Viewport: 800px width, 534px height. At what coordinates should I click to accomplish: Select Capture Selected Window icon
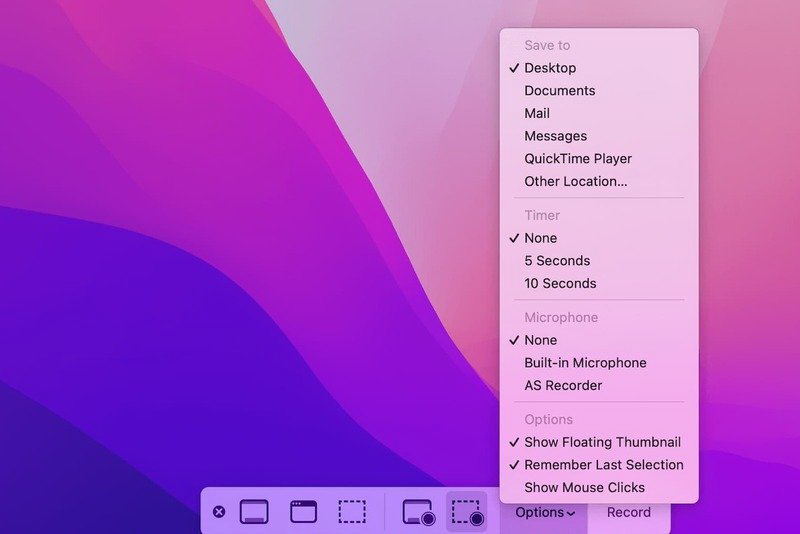point(303,512)
